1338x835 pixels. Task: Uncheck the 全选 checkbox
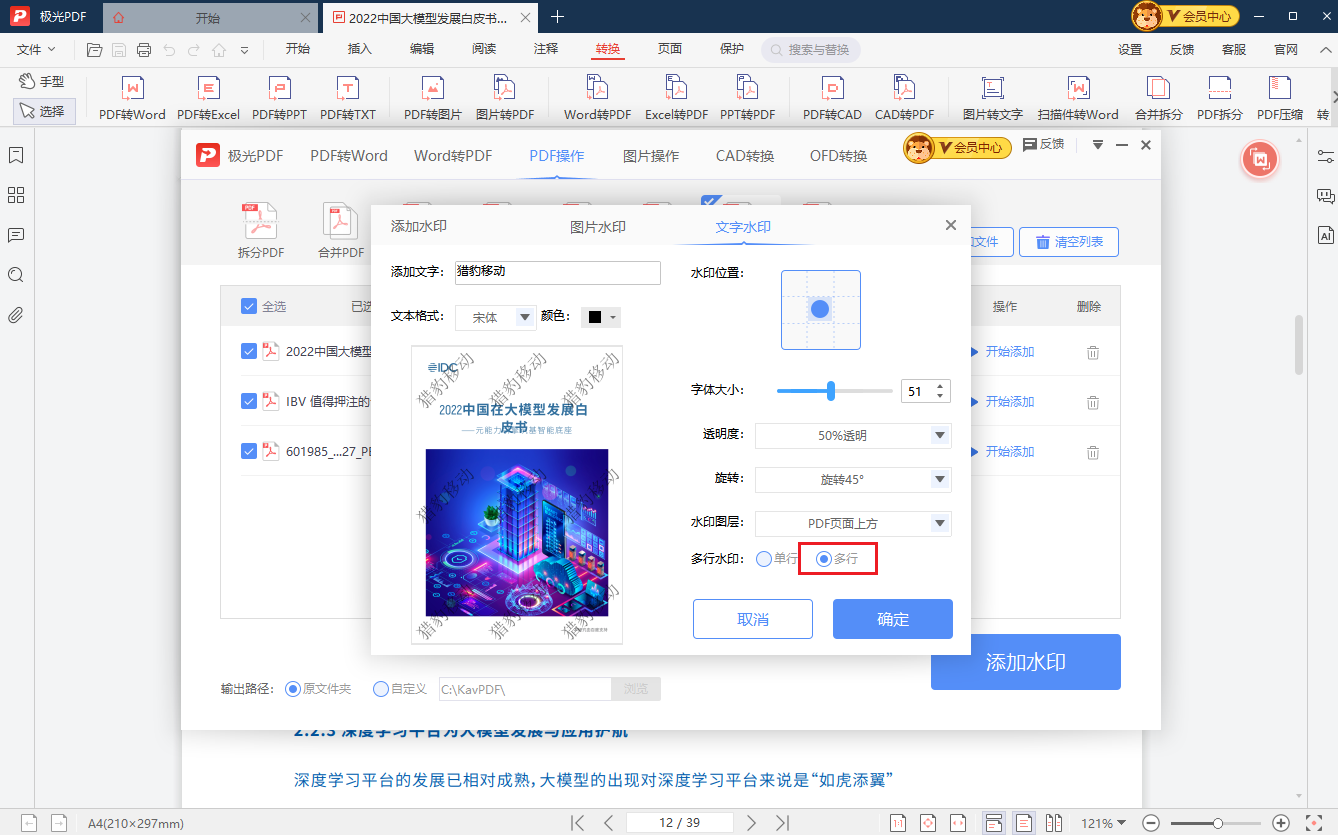click(x=248, y=306)
